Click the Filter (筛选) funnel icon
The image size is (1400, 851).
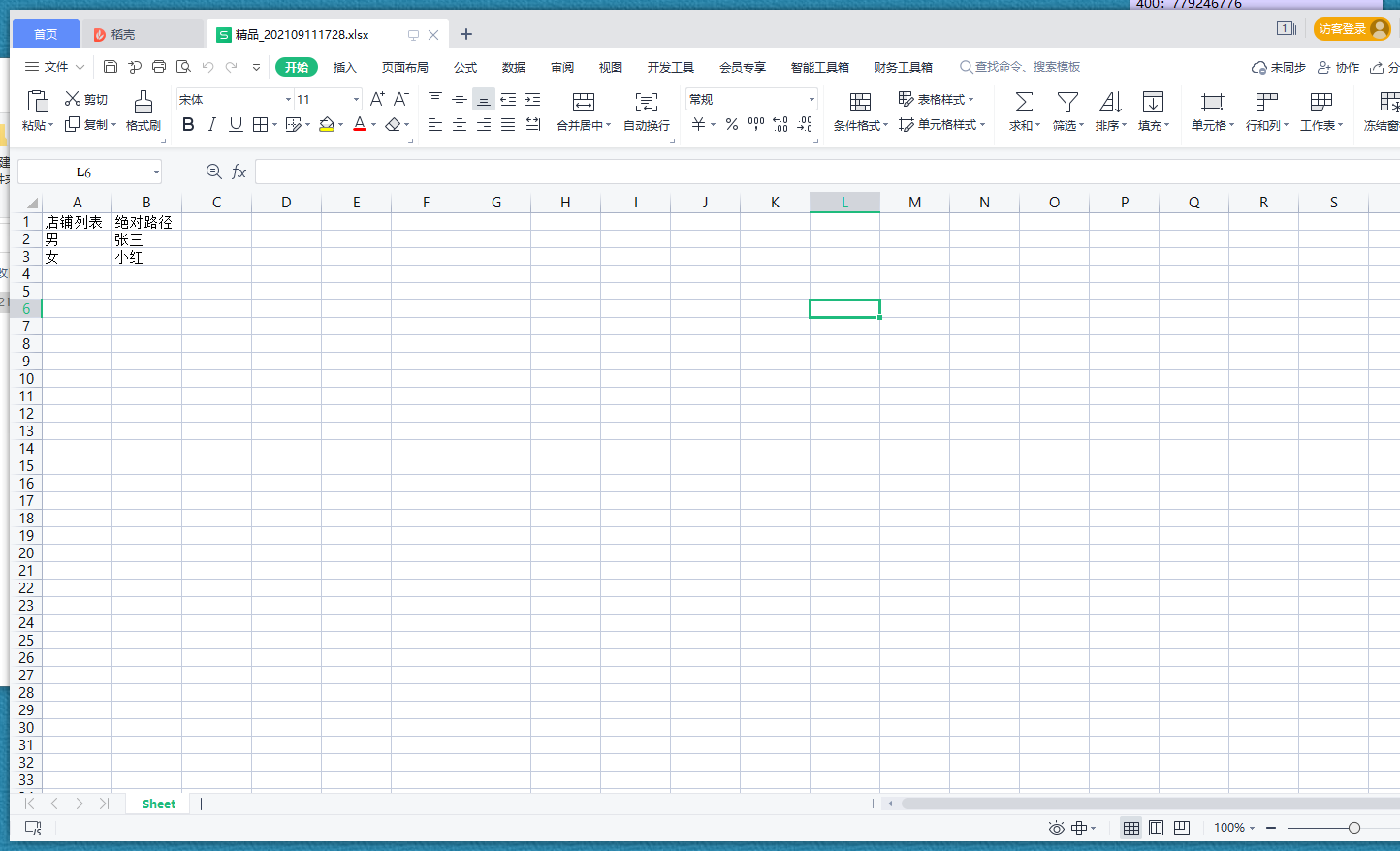pyautogui.click(x=1067, y=102)
